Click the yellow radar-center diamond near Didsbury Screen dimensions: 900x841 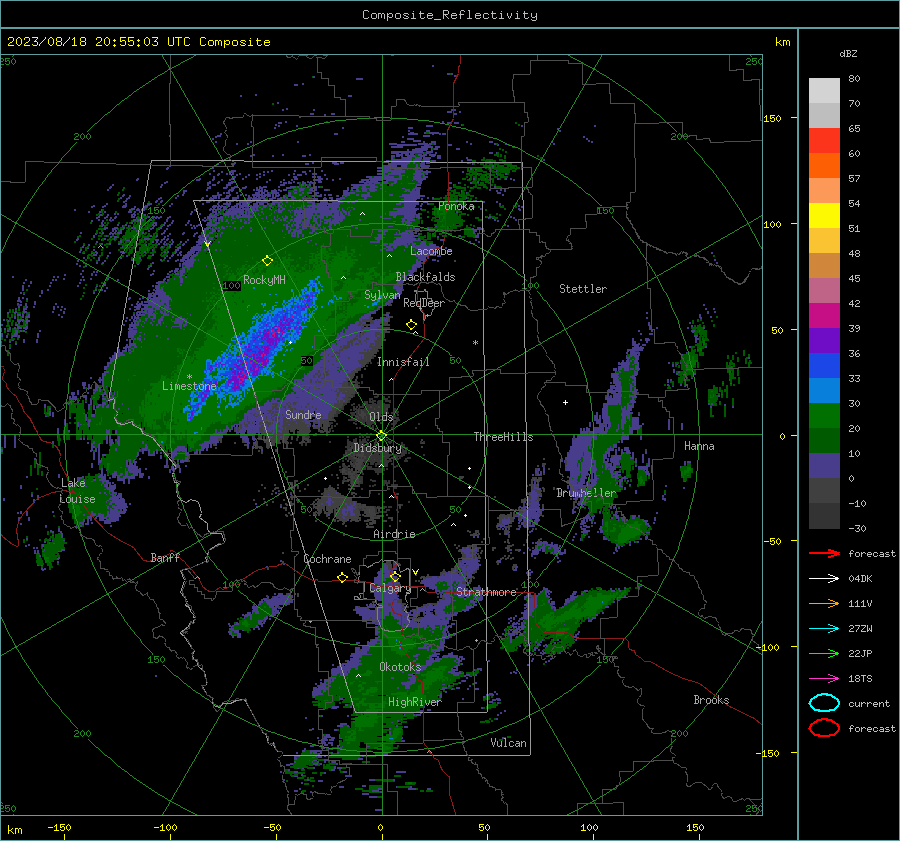pos(381,436)
